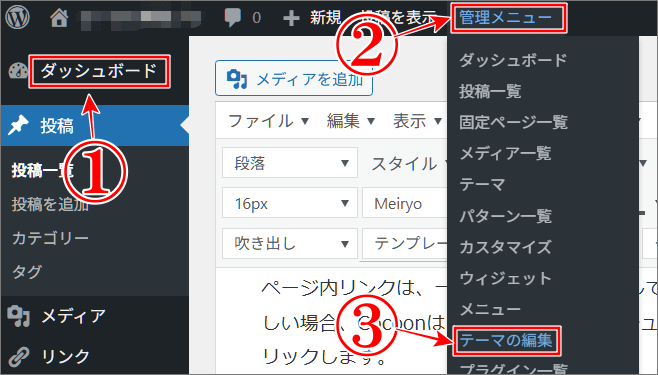Open the comments bubble icon

232,18
